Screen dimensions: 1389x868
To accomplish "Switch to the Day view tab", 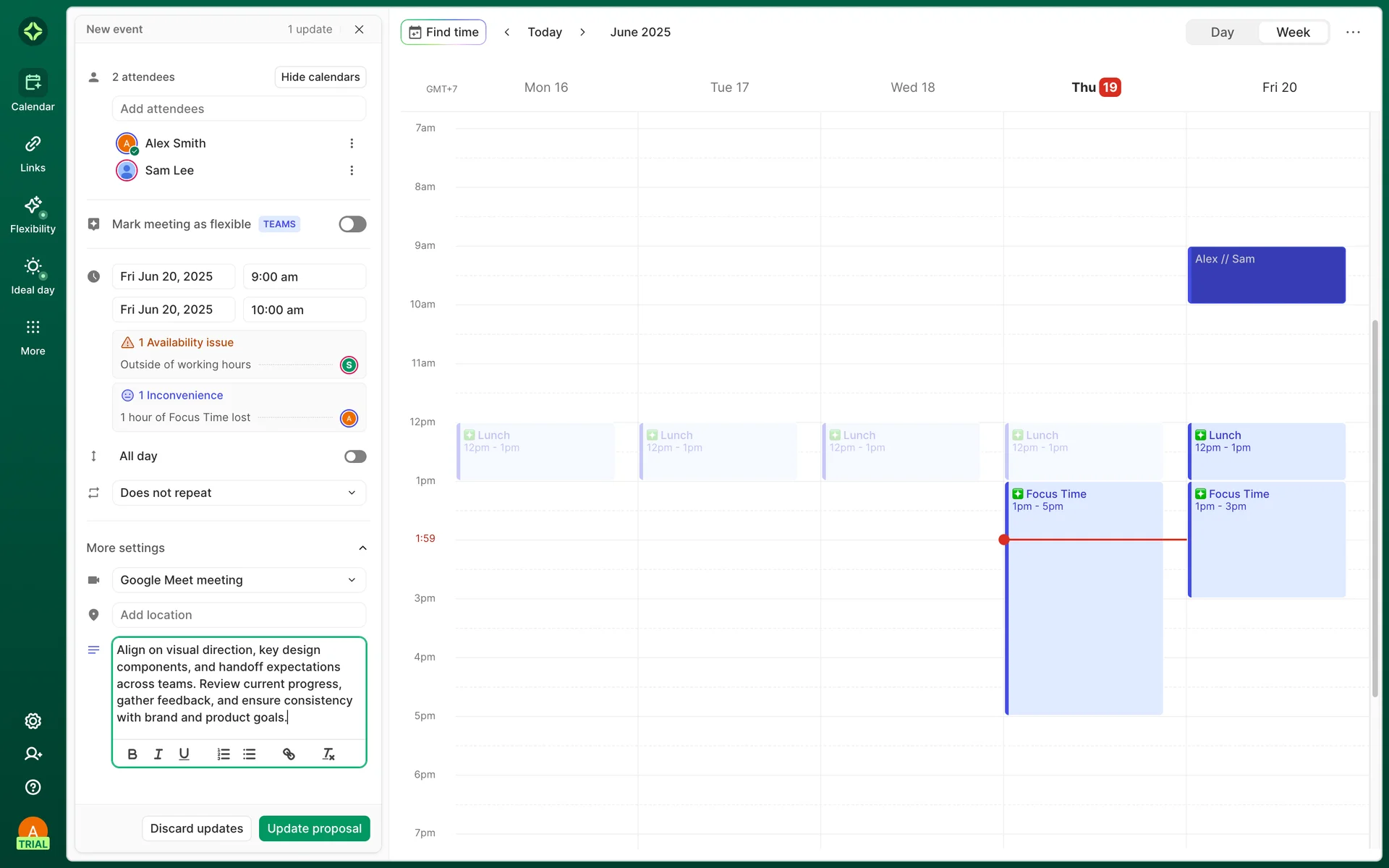I will coord(1222,33).
